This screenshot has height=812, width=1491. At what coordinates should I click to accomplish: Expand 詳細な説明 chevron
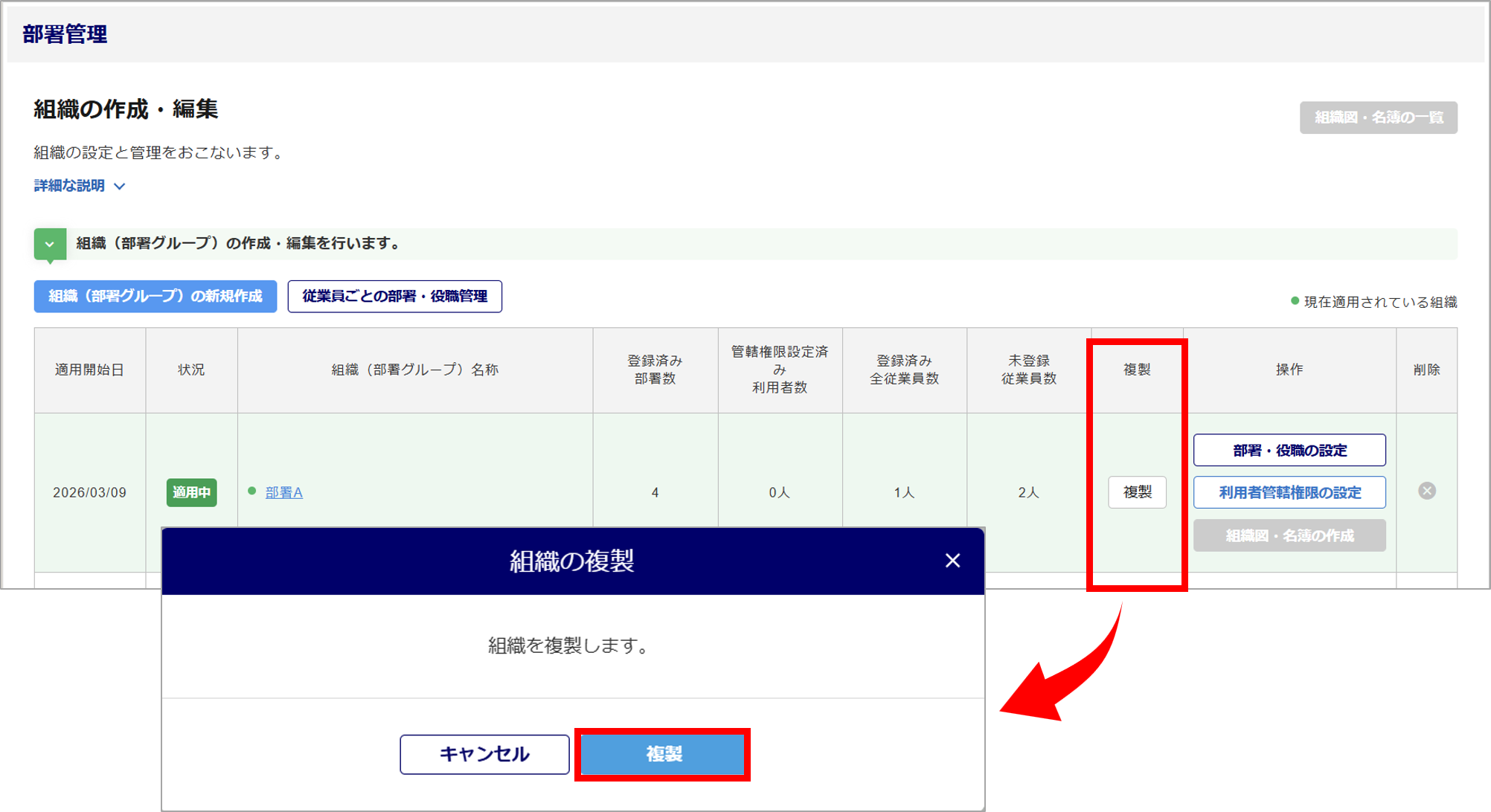click(119, 186)
